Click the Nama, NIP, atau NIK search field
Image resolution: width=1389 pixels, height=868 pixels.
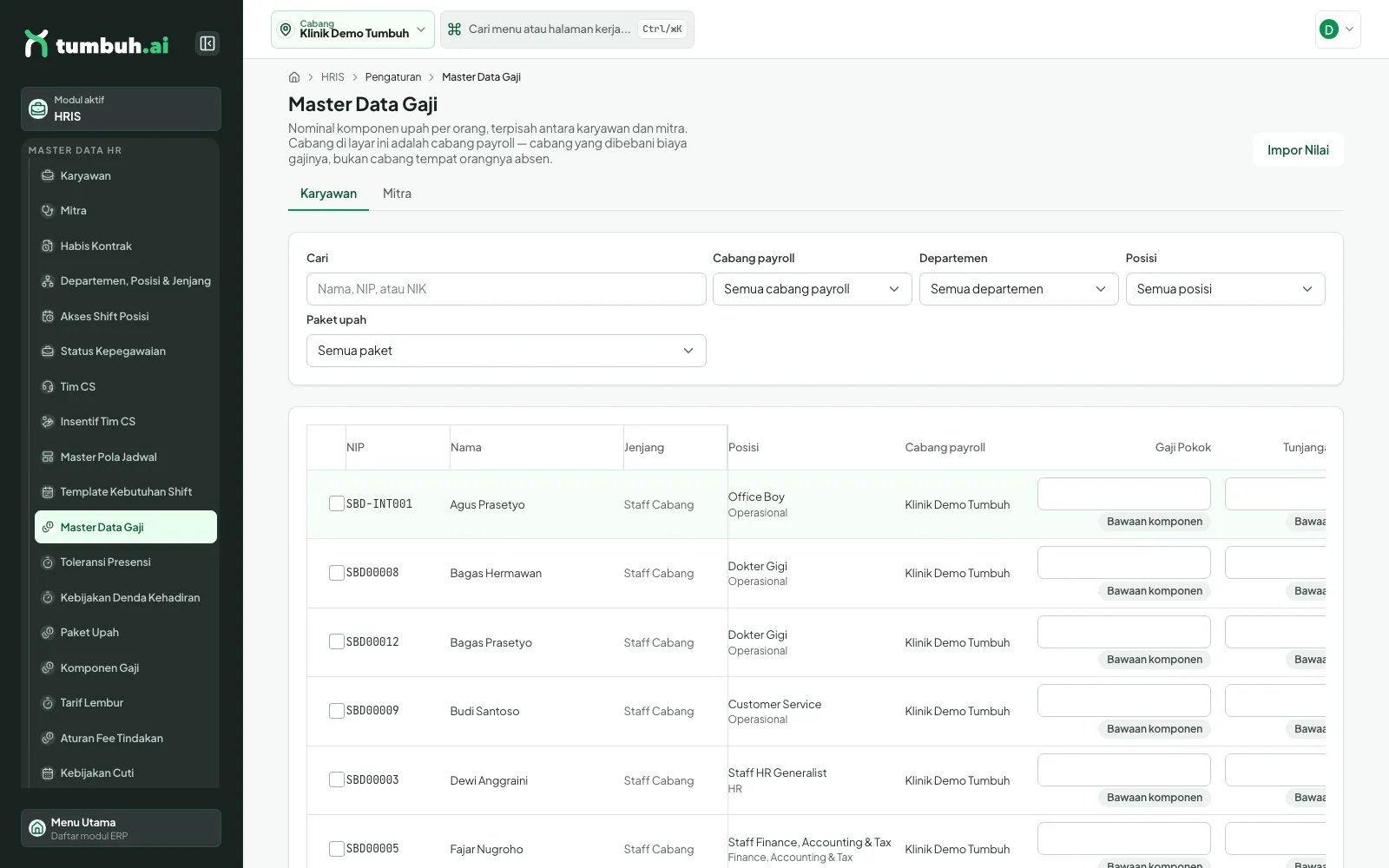point(506,289)
